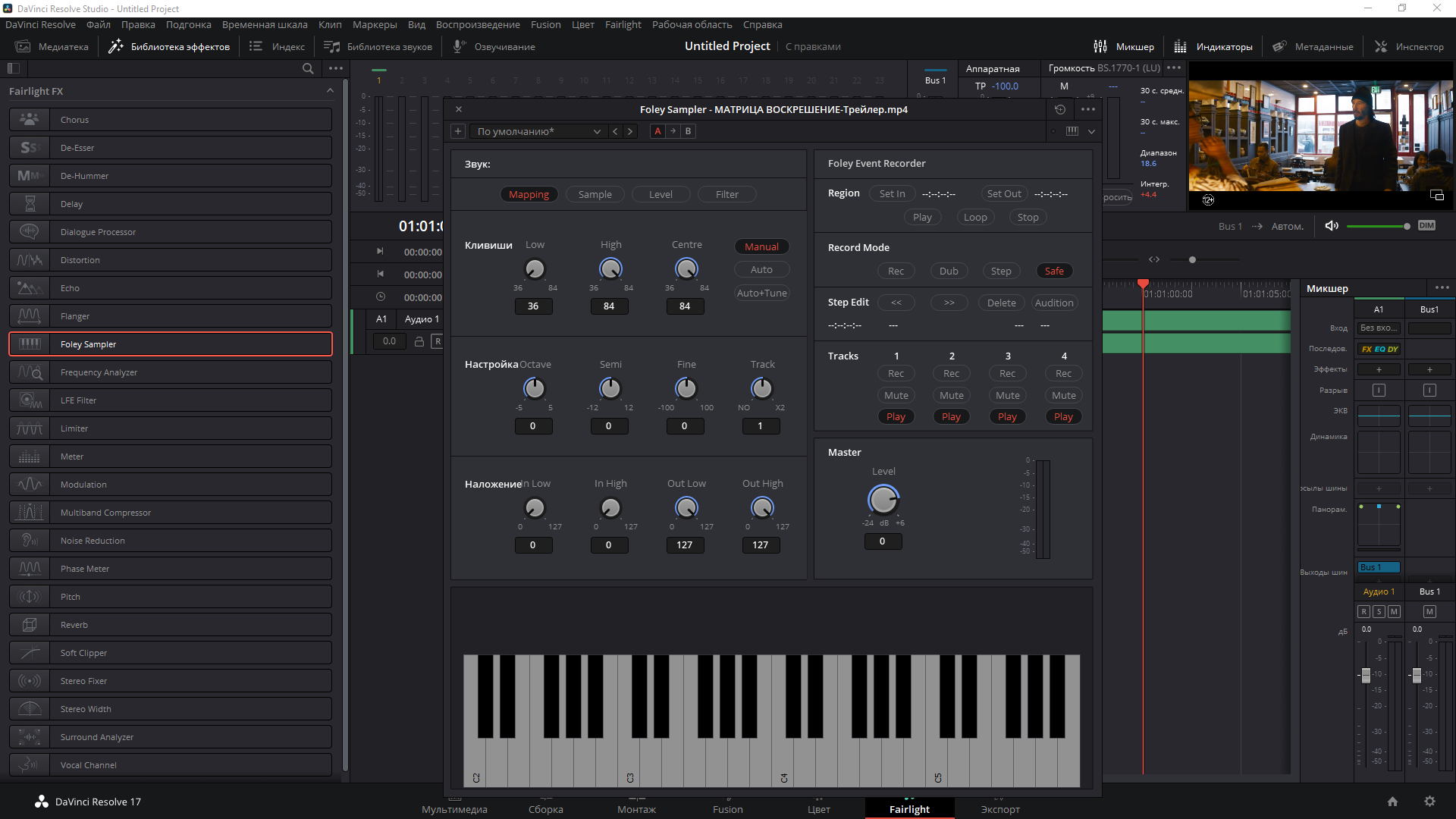Select Safe record mode
This screenshot has width=1456, height=819.
[1054, 271]
